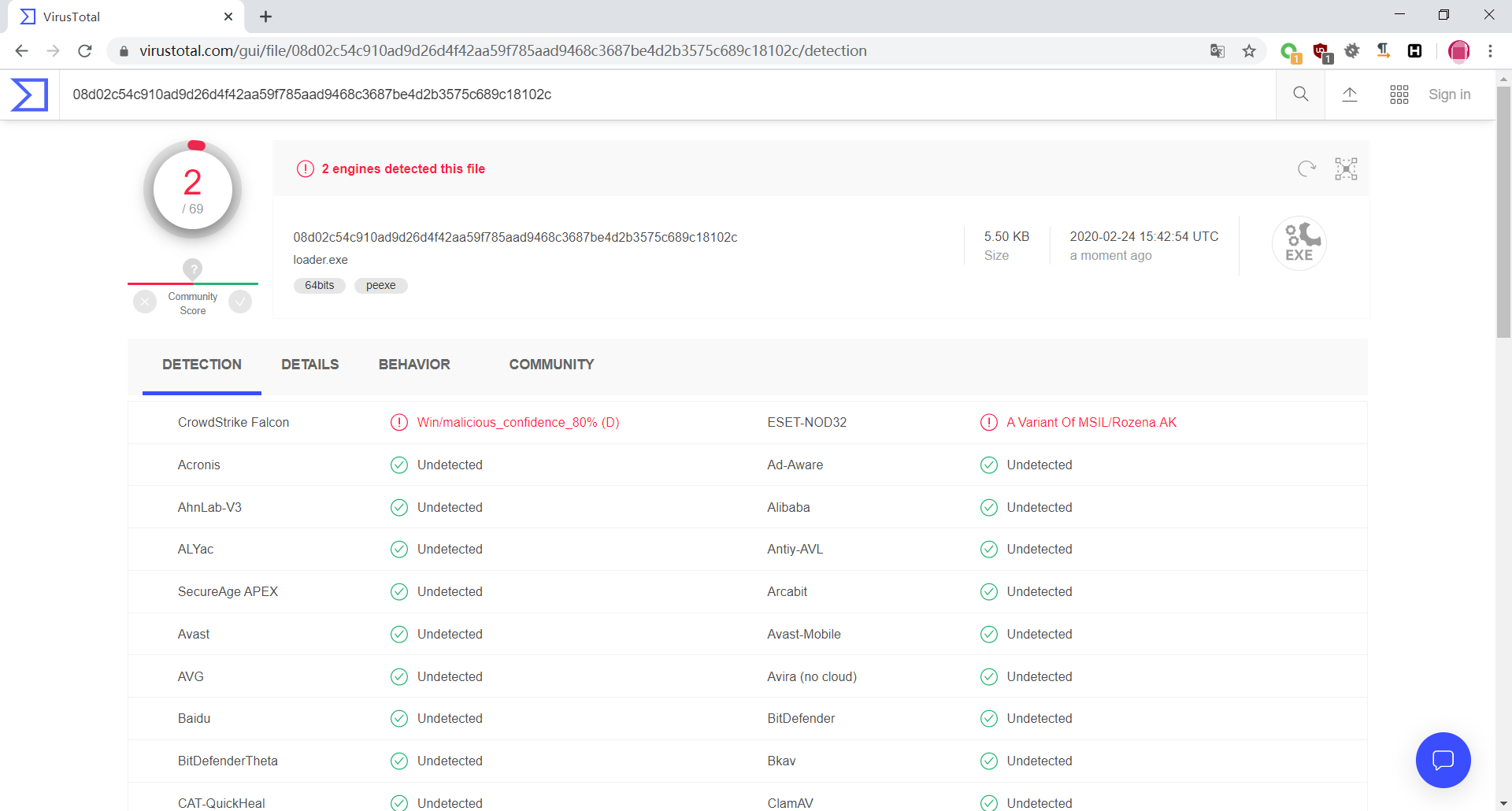Click the CrowdStrike Falcon engine name
1512x811 pixels.
233,423
